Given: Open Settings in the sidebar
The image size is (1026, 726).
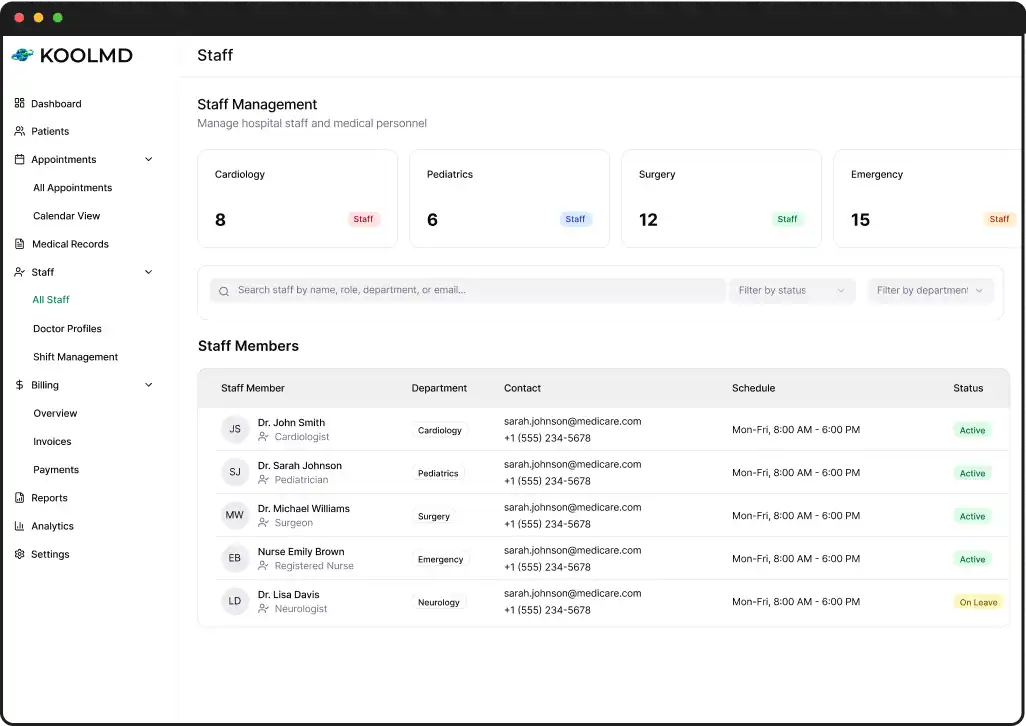Looking at the screenshot, I should tap(50, 554).
